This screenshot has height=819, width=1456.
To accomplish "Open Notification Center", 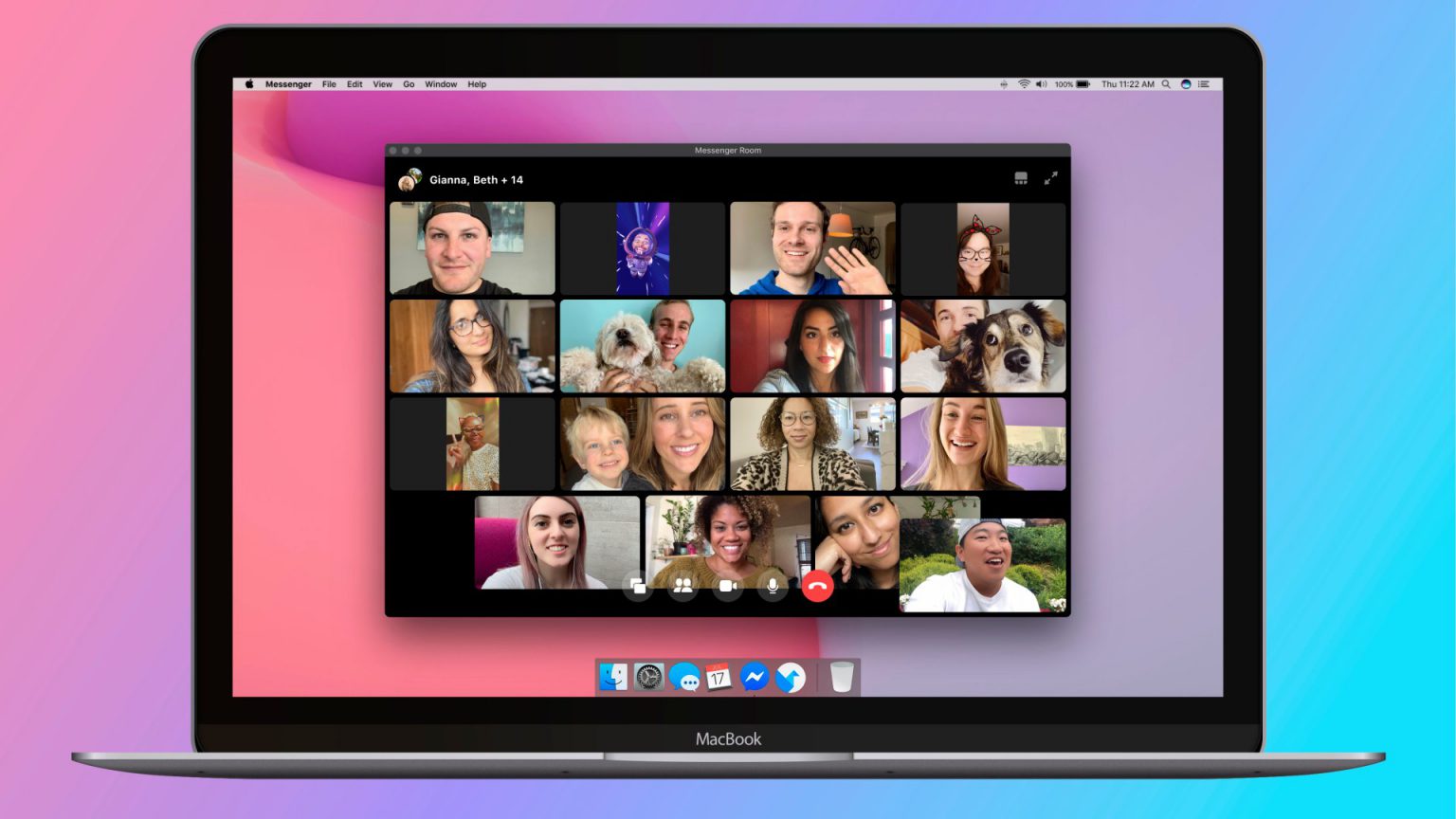I will pyautogui.click(x=1203, y=84).
